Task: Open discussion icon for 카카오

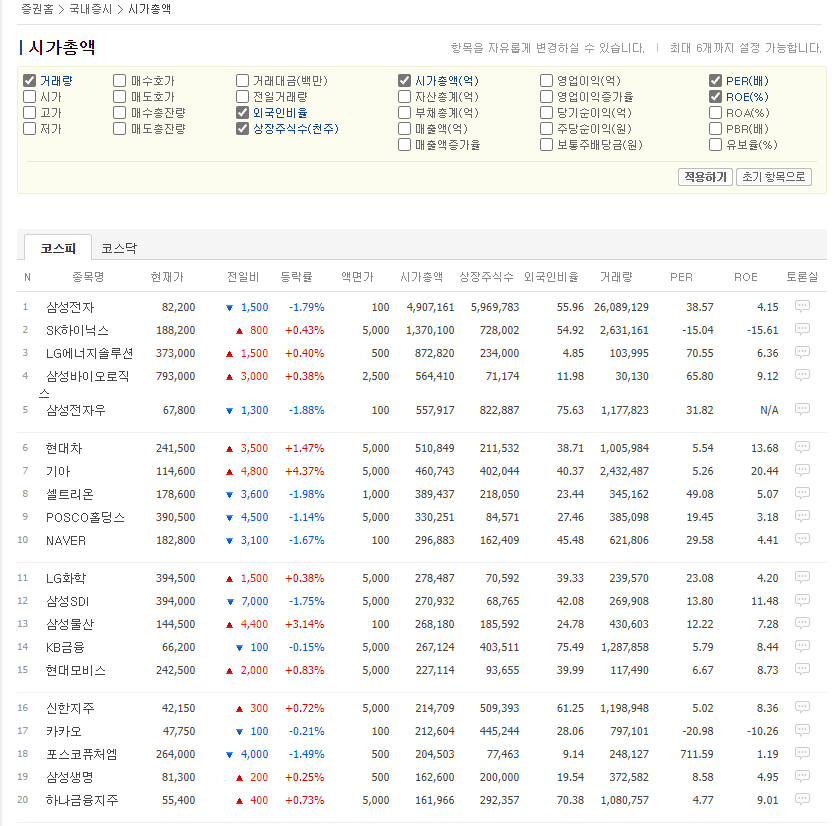Action: (802, 730)
